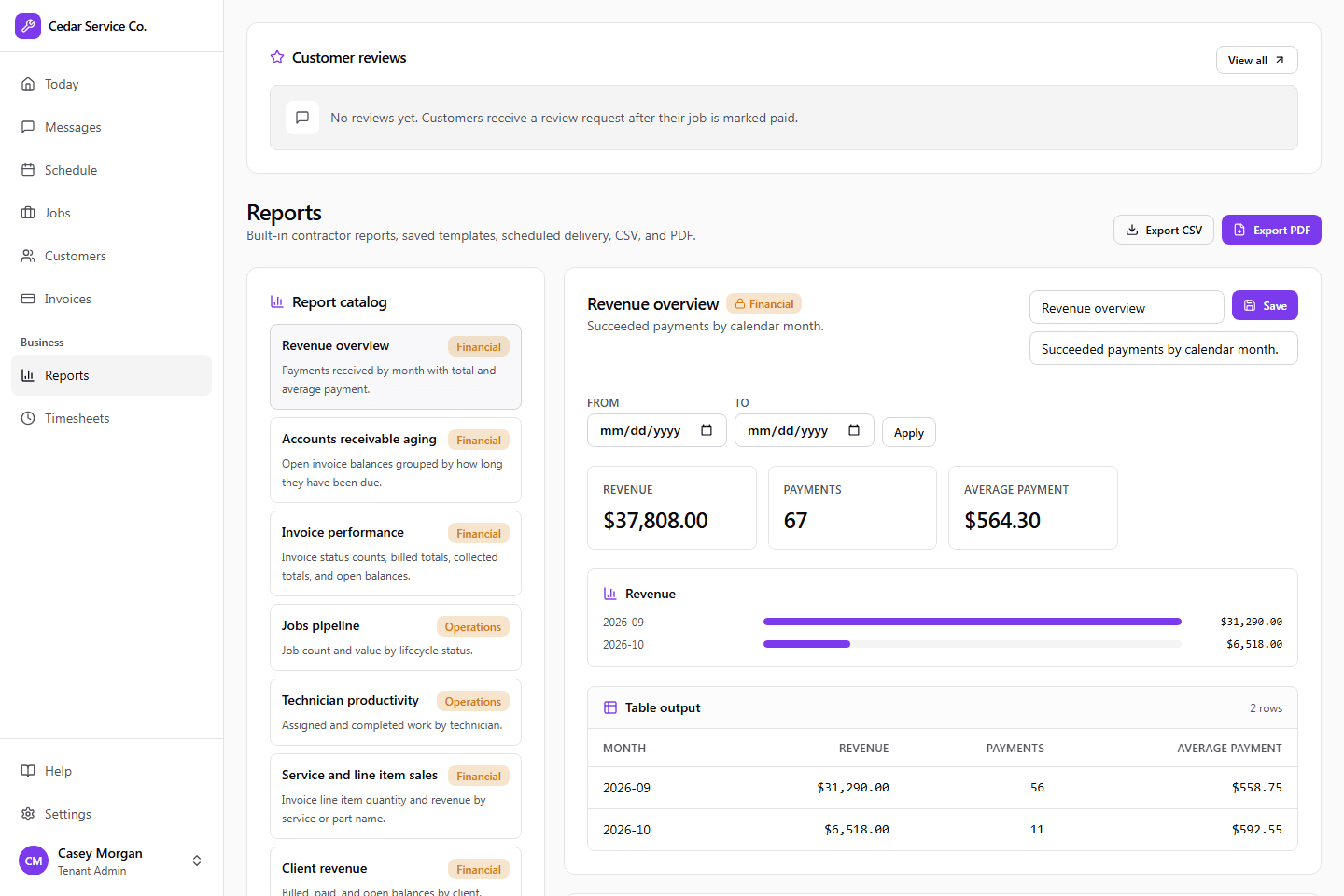Open the Invoice performance report card
The height and width of the screenshot is (896, 1344).
coord(396,553)
